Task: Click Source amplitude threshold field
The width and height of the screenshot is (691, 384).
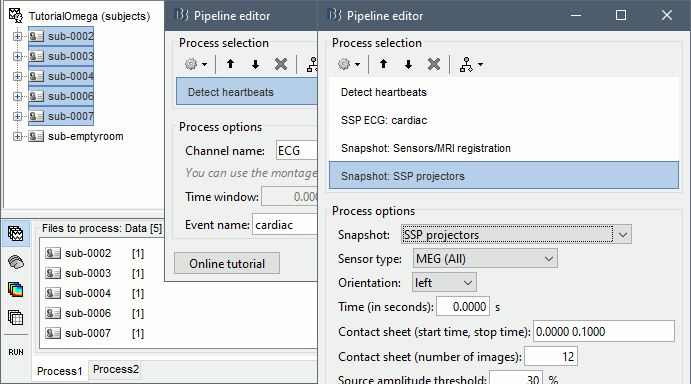Action: point(516,378)
